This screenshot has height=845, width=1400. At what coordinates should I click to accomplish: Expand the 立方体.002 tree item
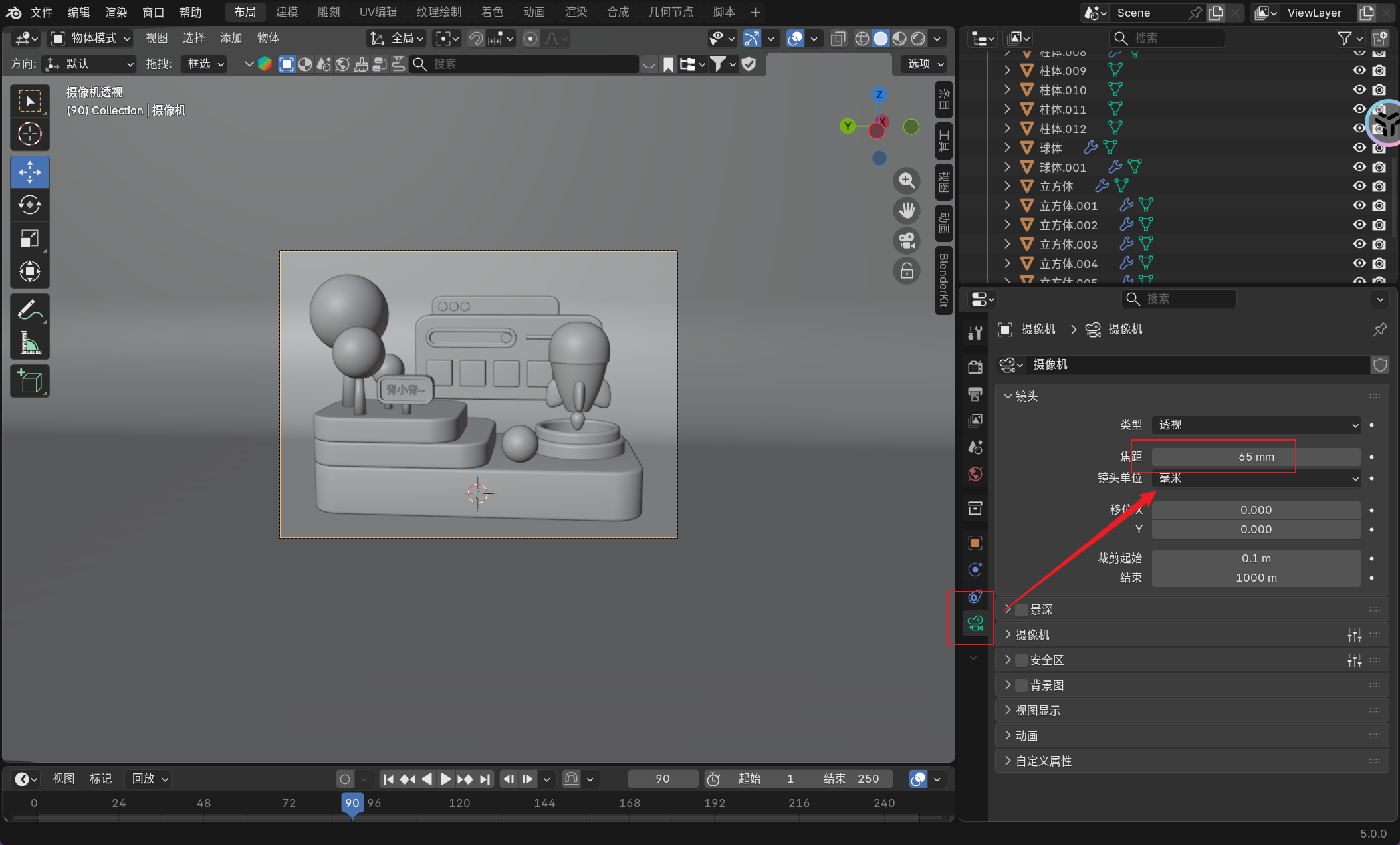click(x=1007, y=225)
